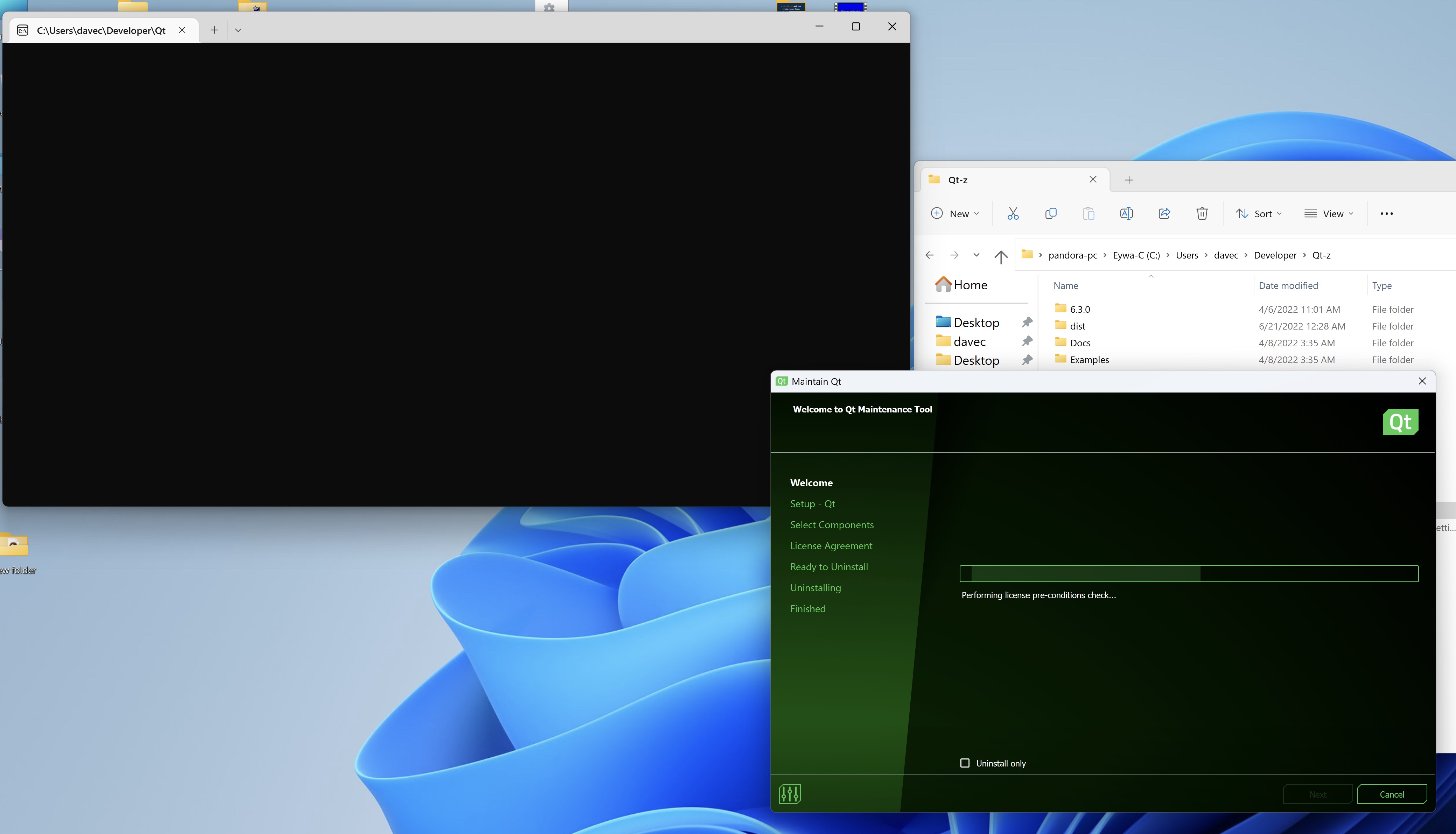Go up one folder with Up arrow
1456x834 pixels.
(x=1000, y=256)
